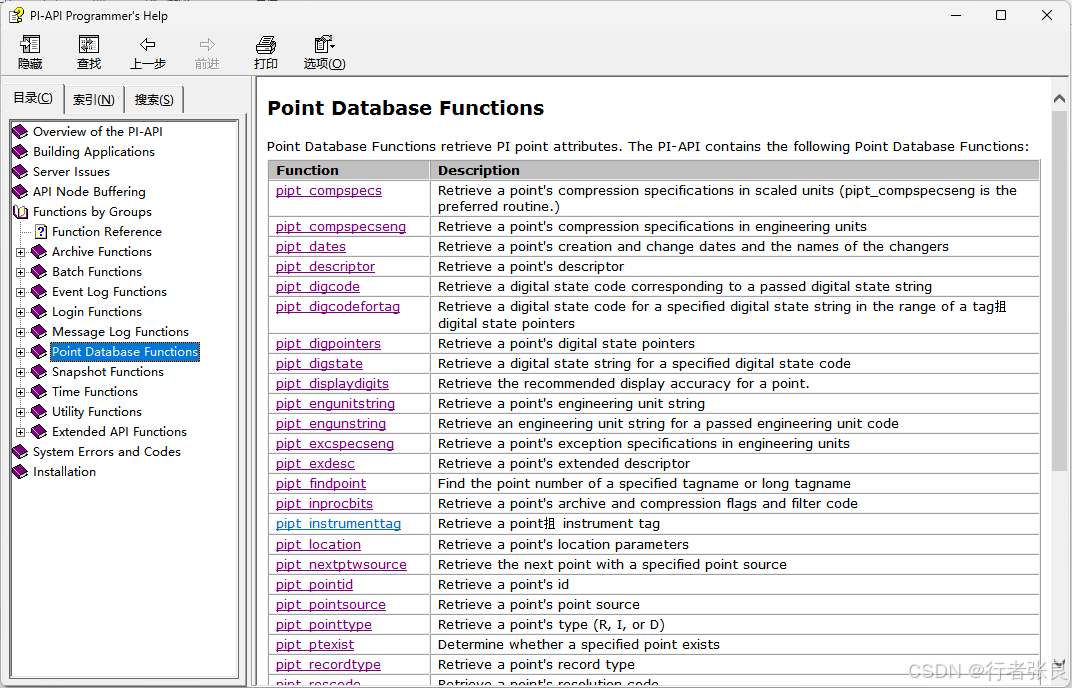
Task: Select System Errors and Codes tree entry
Action: pos(107,451)
